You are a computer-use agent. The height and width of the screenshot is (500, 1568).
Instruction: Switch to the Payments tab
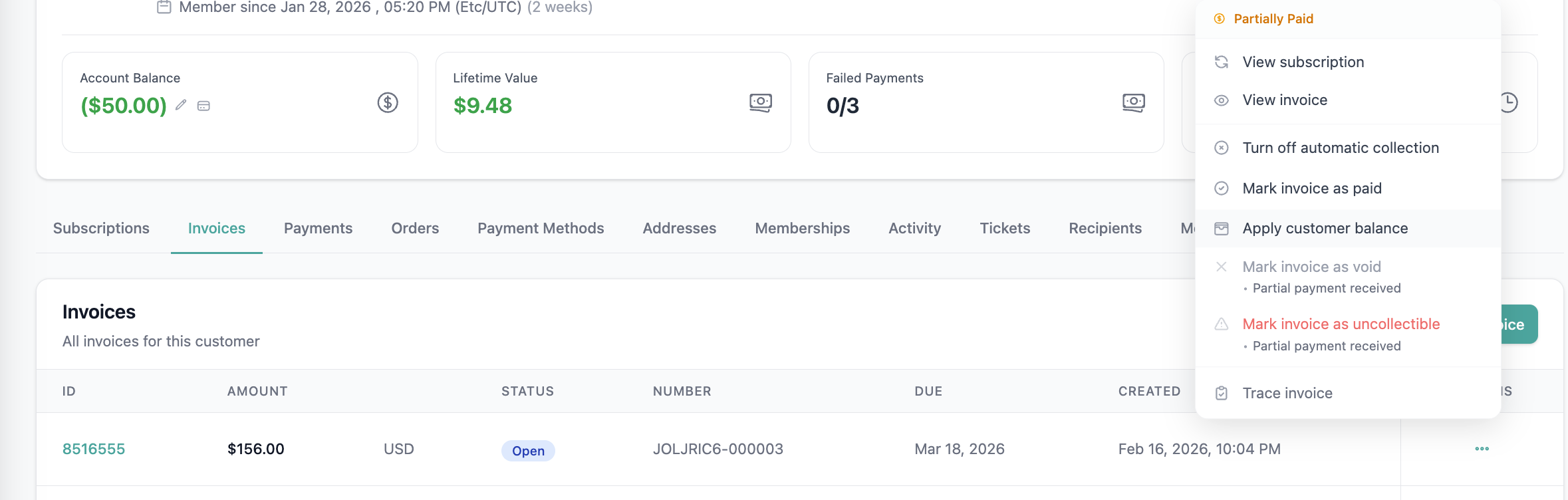click(x=318, y=228)
